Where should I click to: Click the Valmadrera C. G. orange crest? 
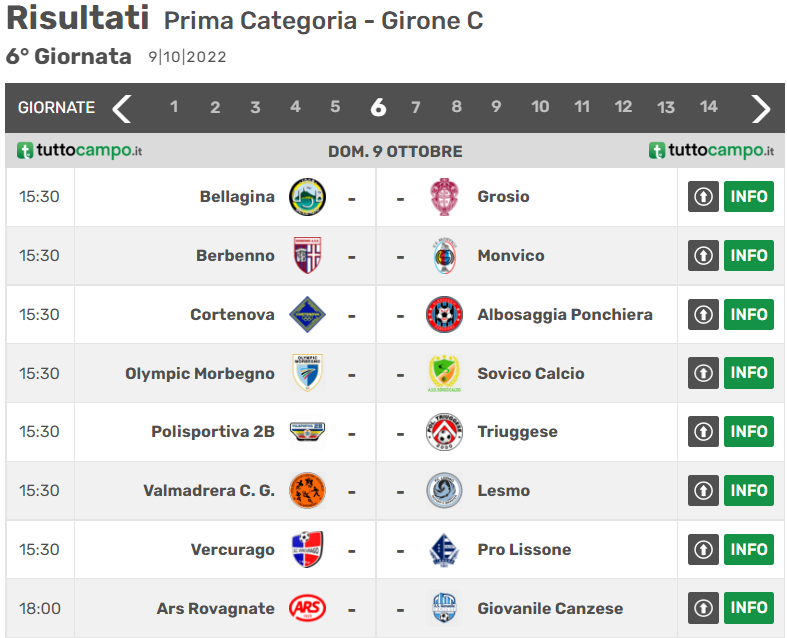306,491
